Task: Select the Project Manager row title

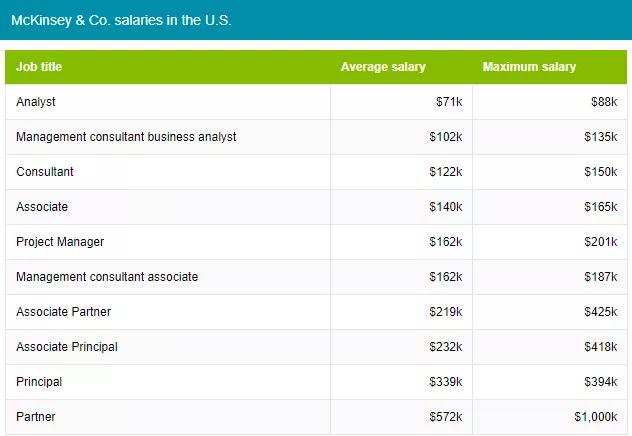Action: click(x=60, y=242)
